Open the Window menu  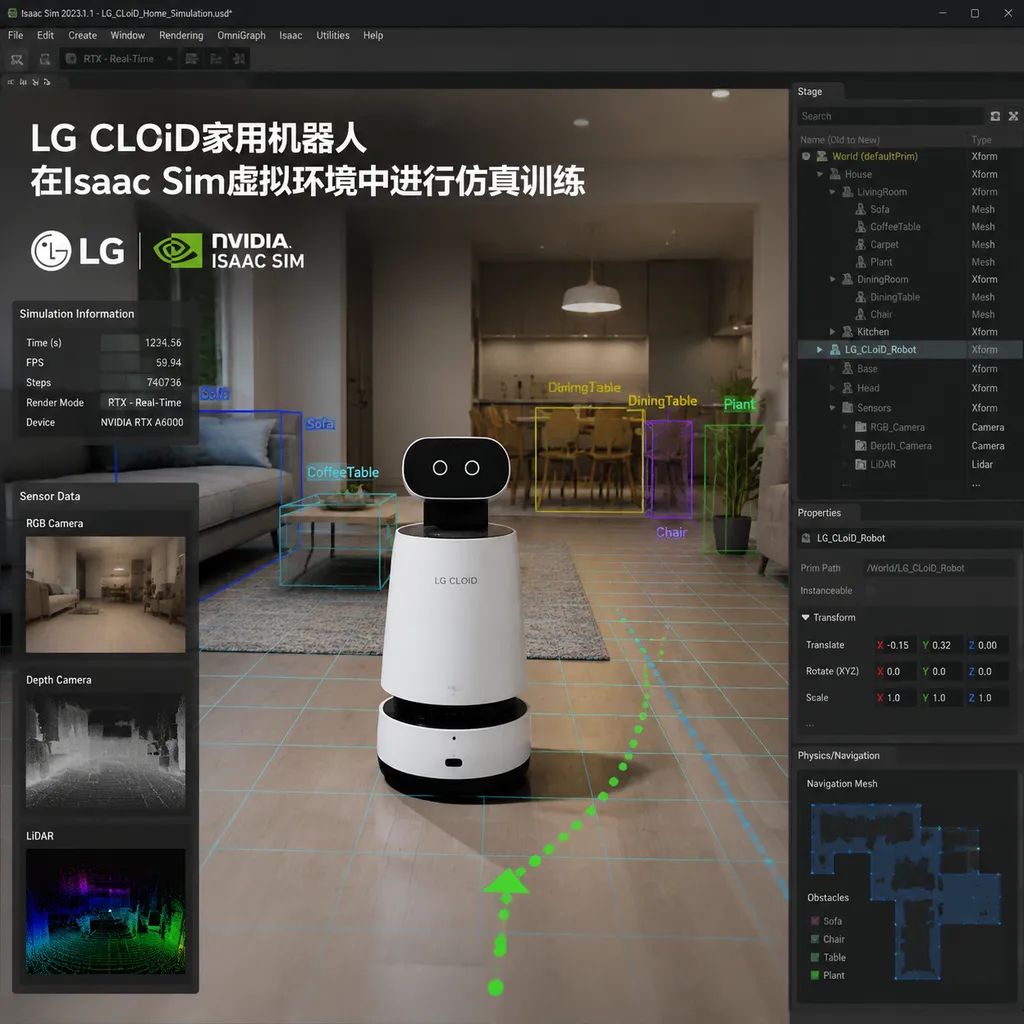coord(127,35)
